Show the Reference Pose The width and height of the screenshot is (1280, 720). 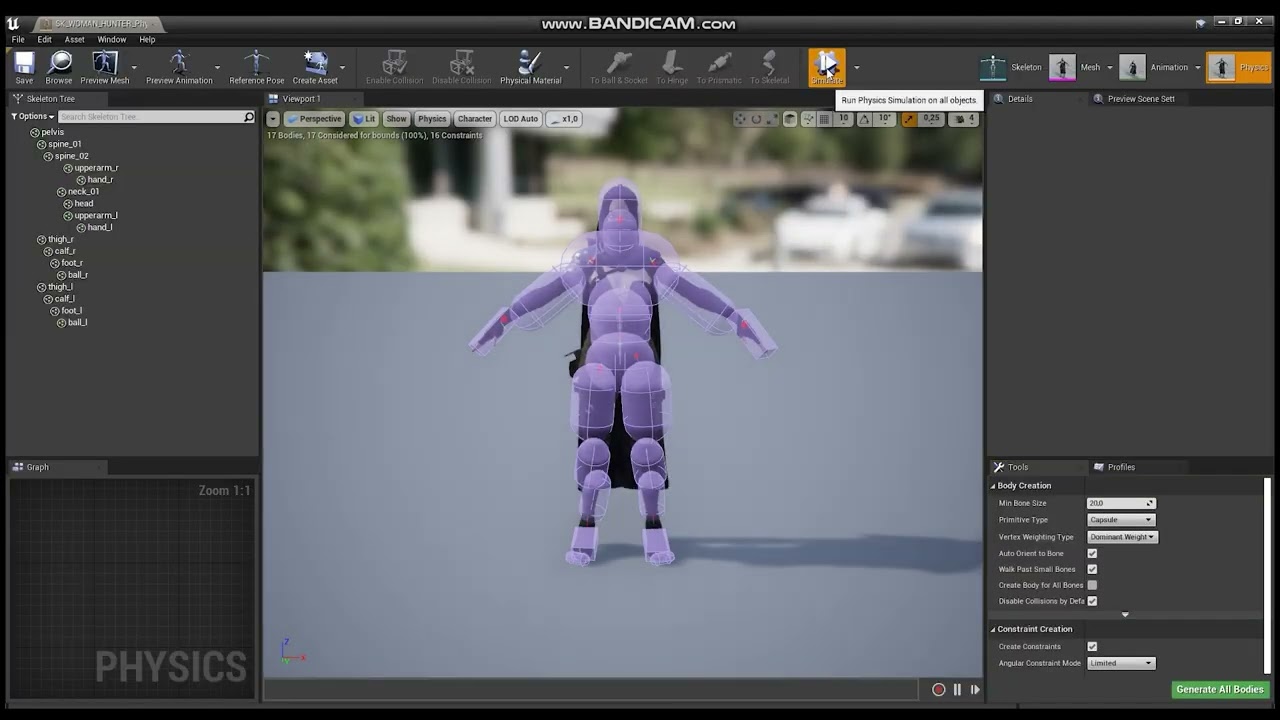tap(257, 68)
